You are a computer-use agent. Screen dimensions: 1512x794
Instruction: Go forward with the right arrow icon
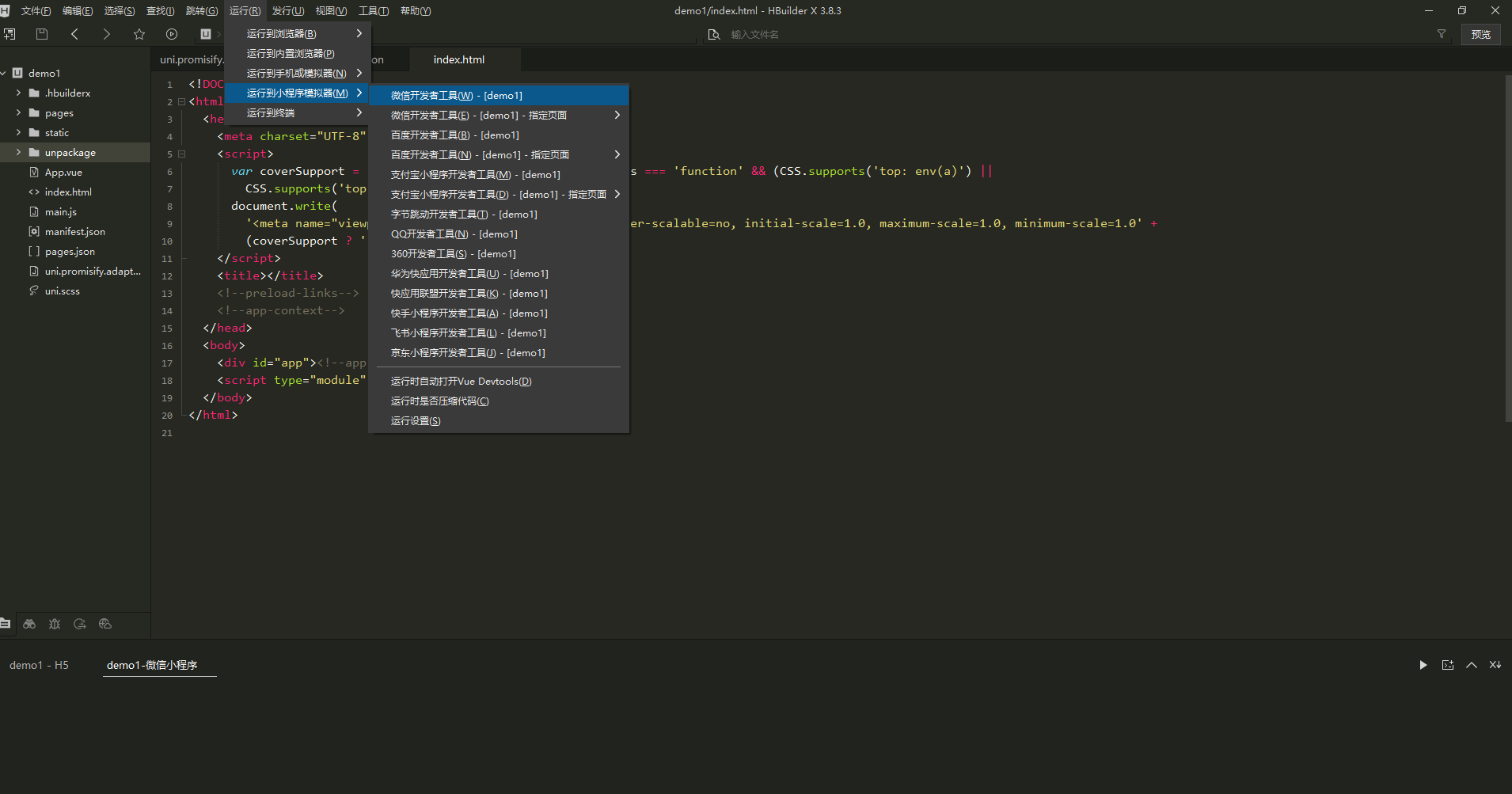pos(107,34)
